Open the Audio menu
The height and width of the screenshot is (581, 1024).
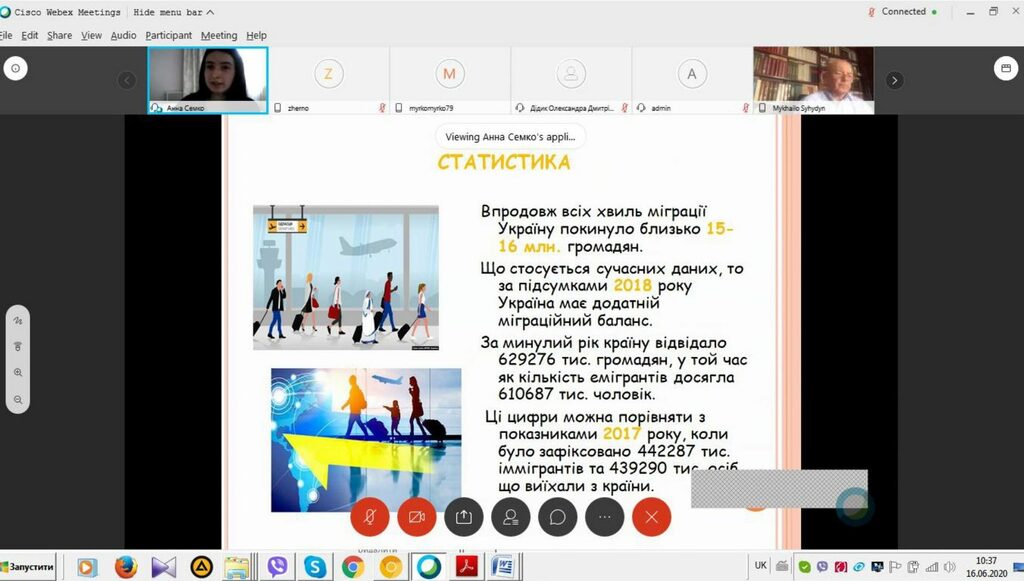tap(125, 35)
